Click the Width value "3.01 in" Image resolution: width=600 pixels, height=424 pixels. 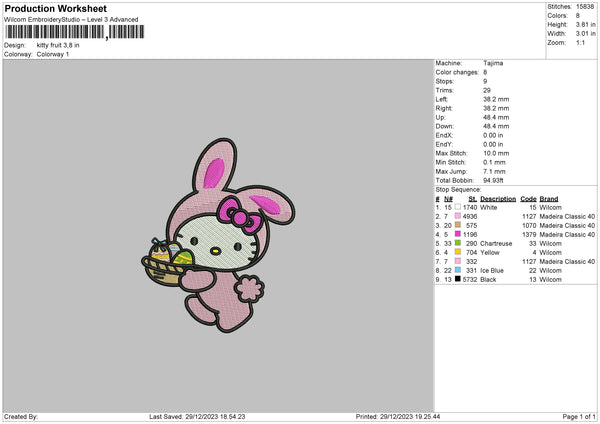(585, 34)
